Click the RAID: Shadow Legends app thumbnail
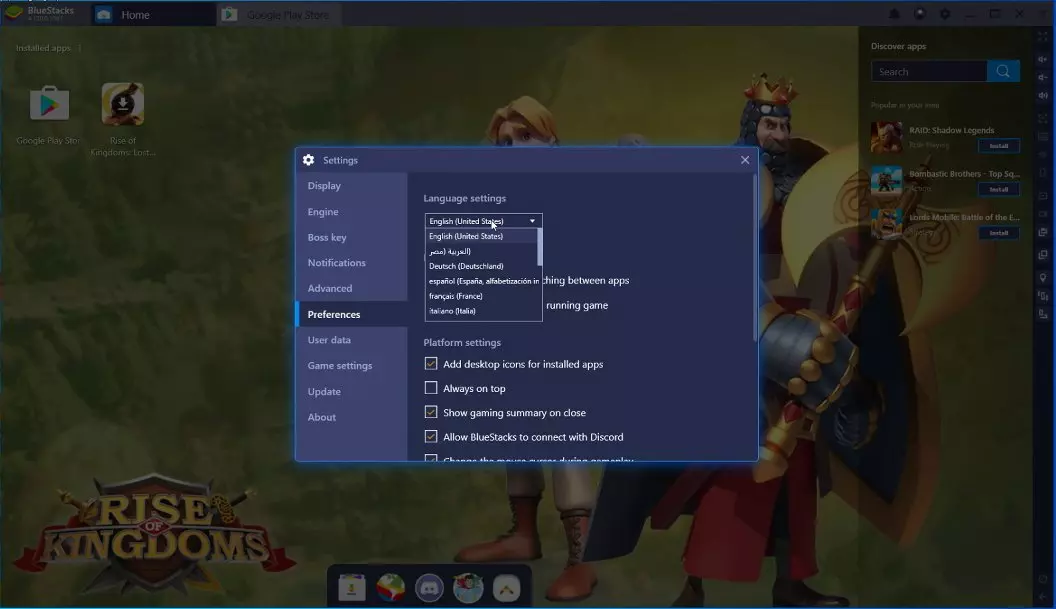 tap(886, 137)
